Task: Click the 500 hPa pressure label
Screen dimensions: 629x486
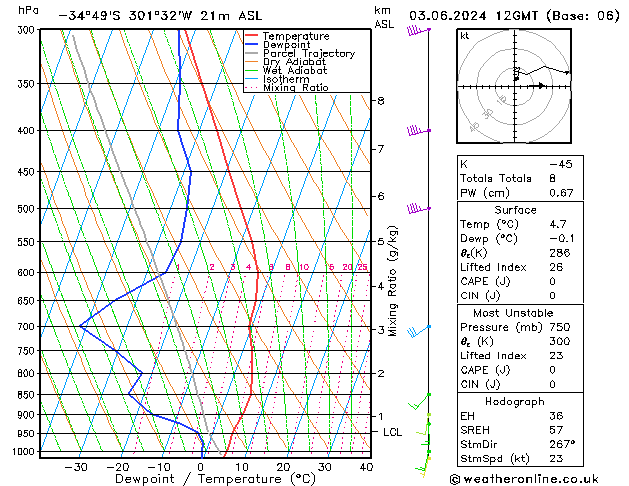Action: click(28, 209)
